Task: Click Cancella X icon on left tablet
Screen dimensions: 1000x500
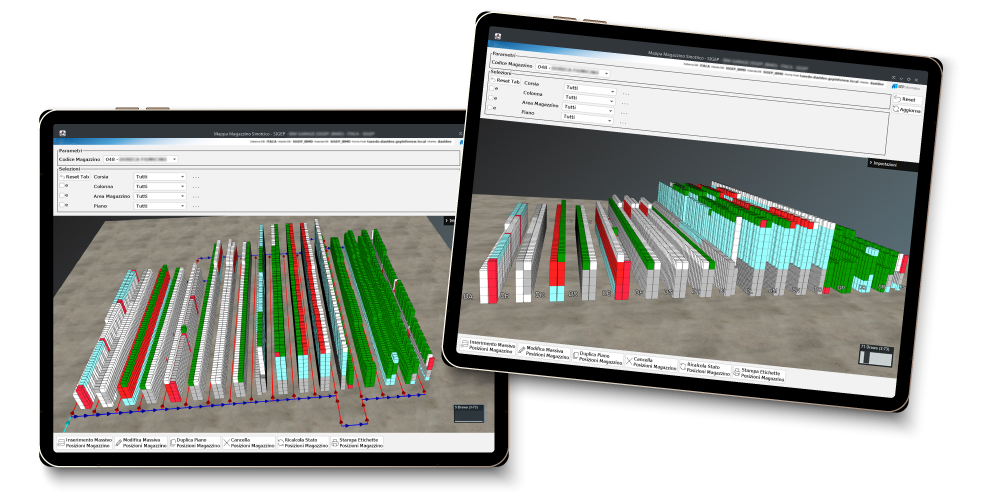Action: (x=226, y=442)
